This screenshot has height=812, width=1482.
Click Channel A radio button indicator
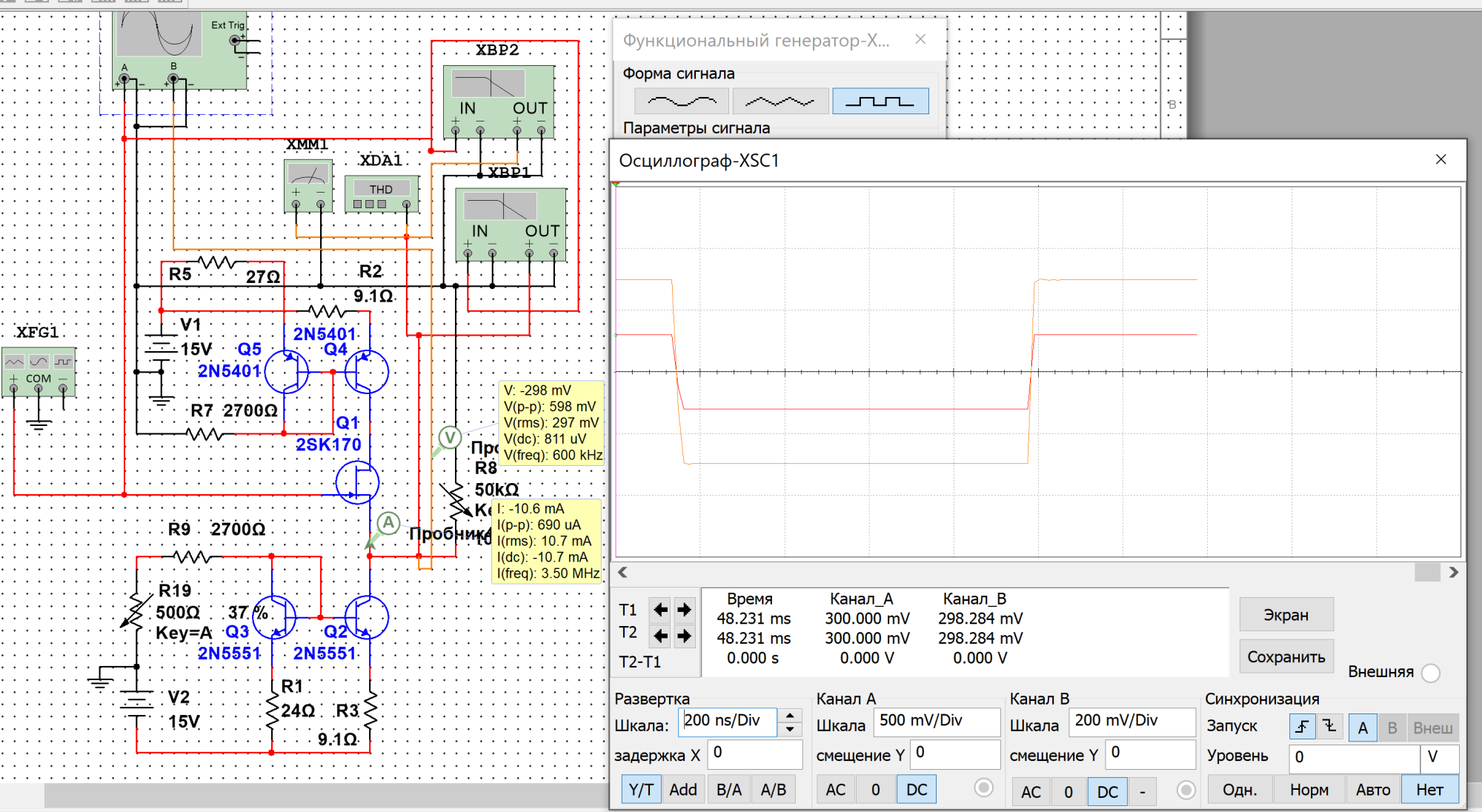click(983, 788)
